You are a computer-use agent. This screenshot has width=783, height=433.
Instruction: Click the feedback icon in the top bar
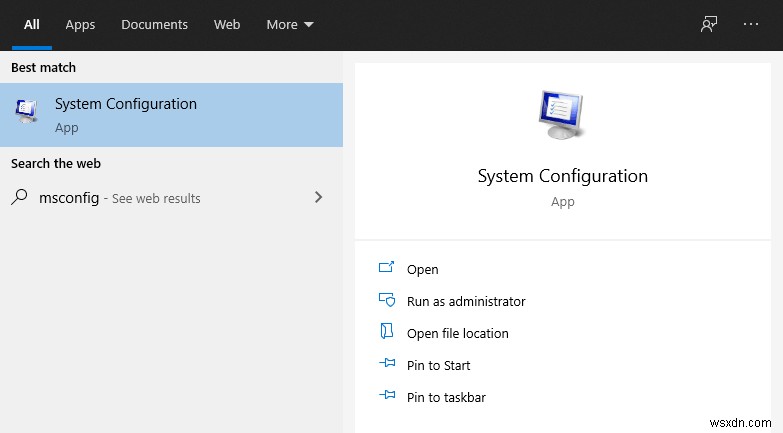click(709, 24)
